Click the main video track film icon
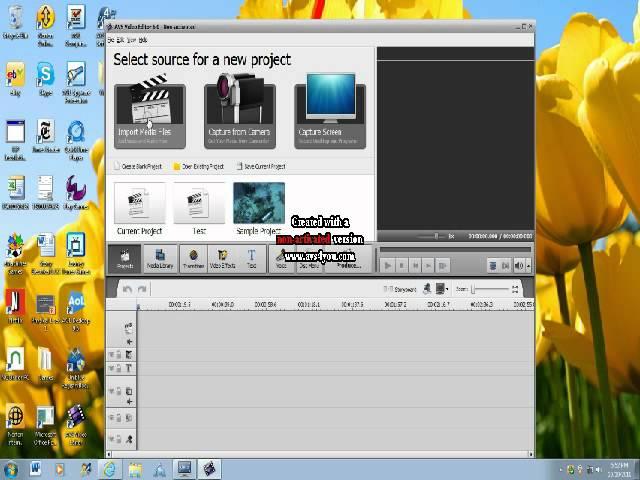Viewport: 640px width, 480px height. tap(129, 327)
